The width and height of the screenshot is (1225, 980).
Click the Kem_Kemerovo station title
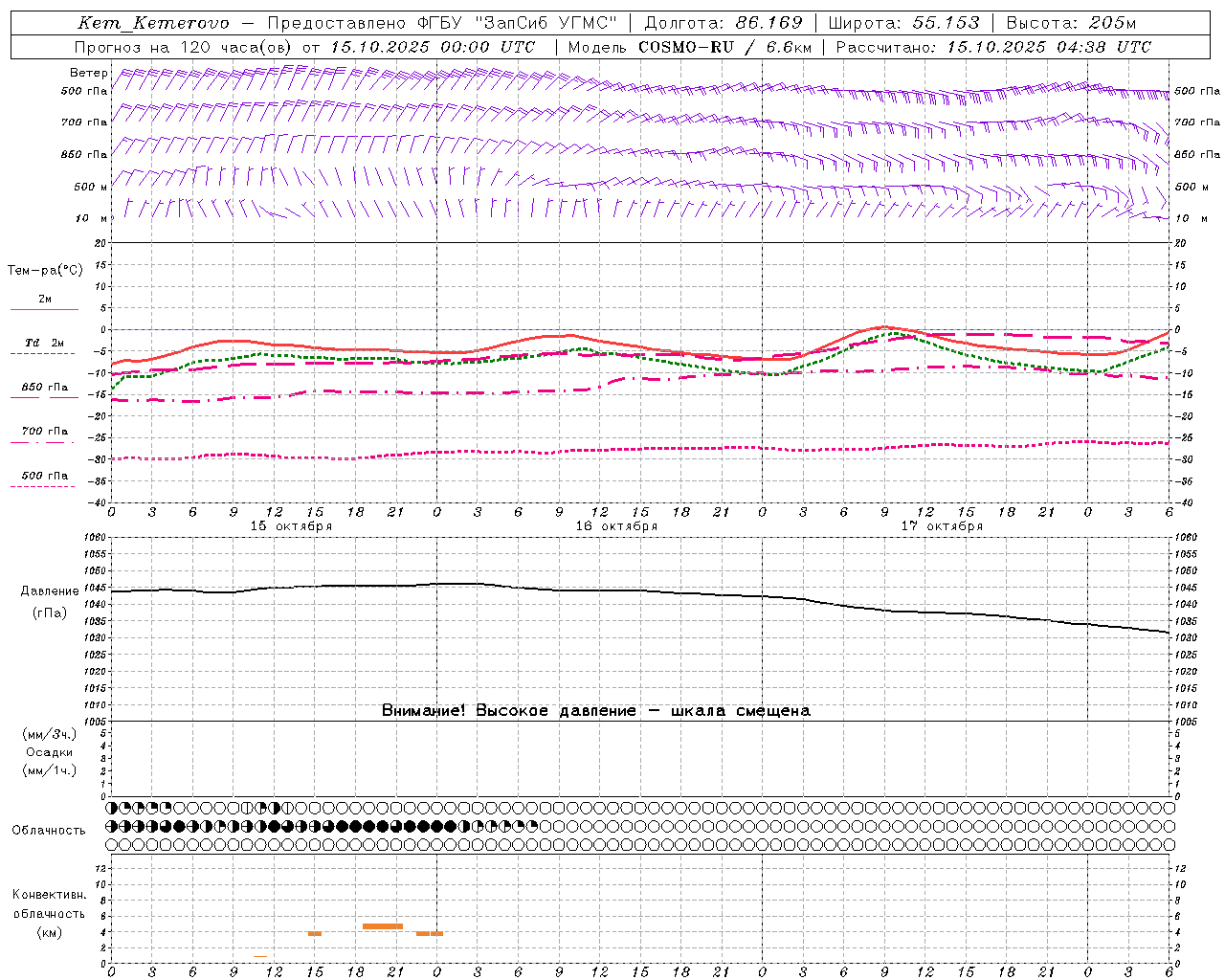coord(153,23)
